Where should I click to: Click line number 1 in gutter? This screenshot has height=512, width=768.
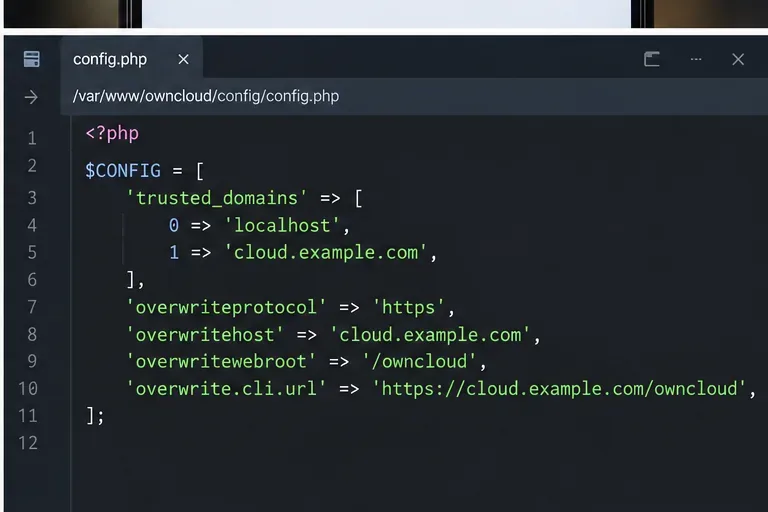pyautogui.click(x=32, y=138)
